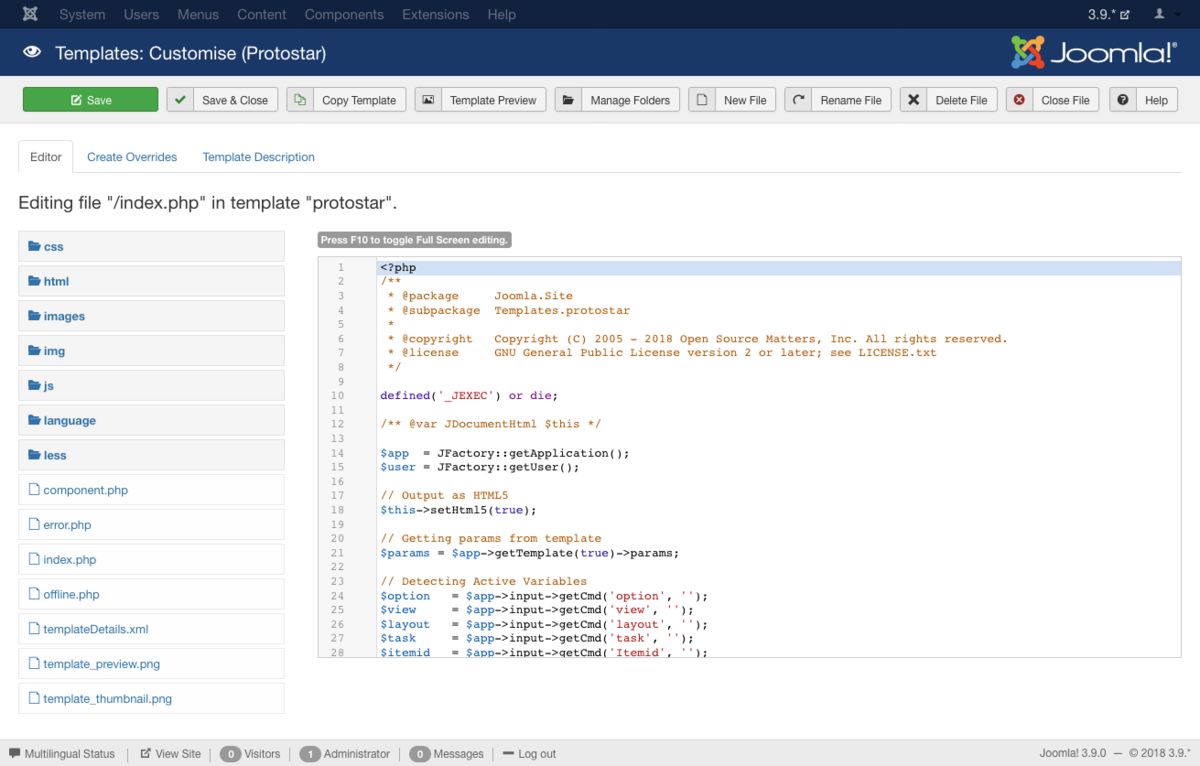Viewport: 1200px width, 766px height.
Task: Click Log out in footer
Action: pos(529,754)
